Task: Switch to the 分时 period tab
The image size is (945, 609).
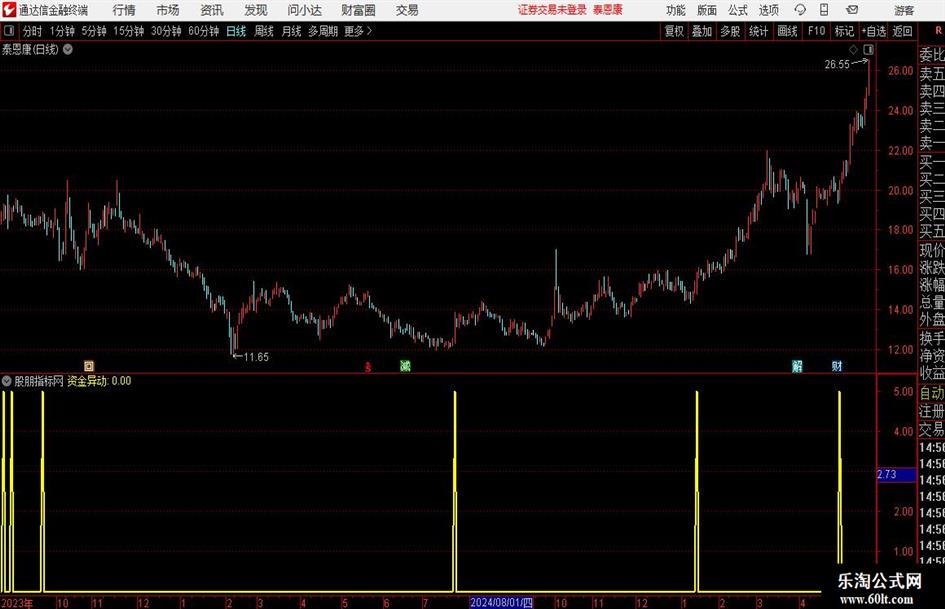Action: pos(33,31)
